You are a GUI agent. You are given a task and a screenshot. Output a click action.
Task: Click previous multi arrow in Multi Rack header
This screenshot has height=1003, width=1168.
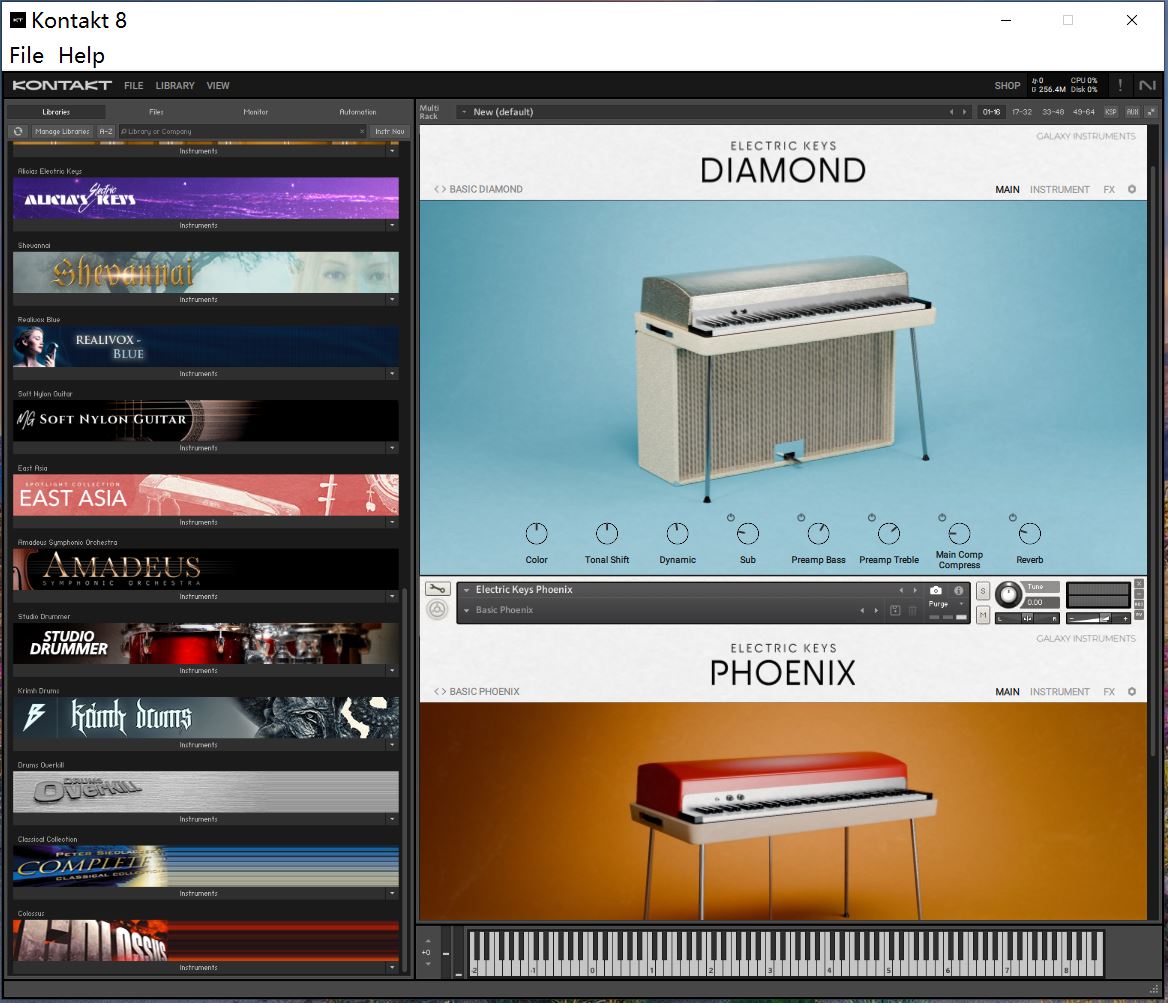[x=951, y=112]
